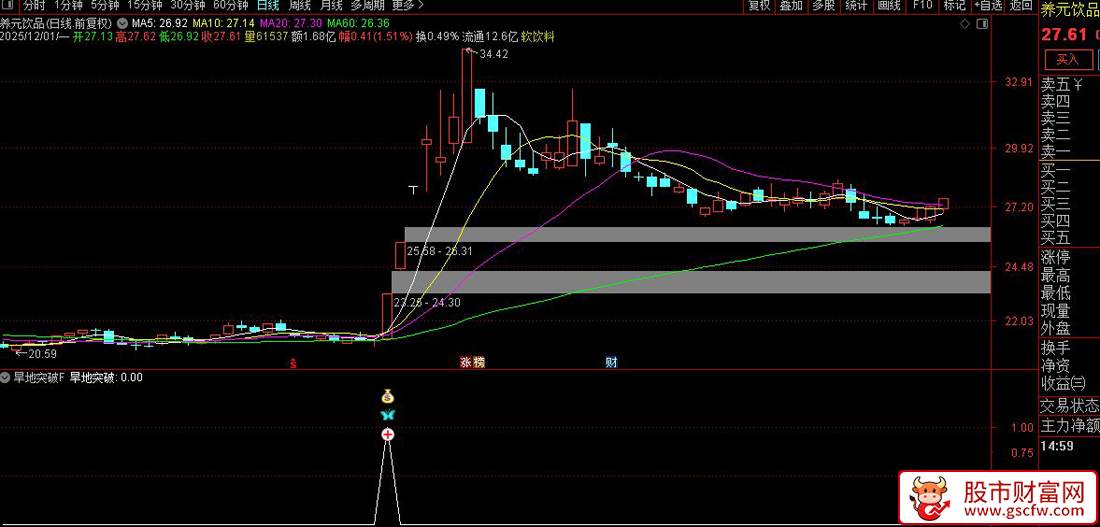Screen dimensions: 1100x527
Task: Click the 14:59 tick time entry
Action: tap(1059, 445)
